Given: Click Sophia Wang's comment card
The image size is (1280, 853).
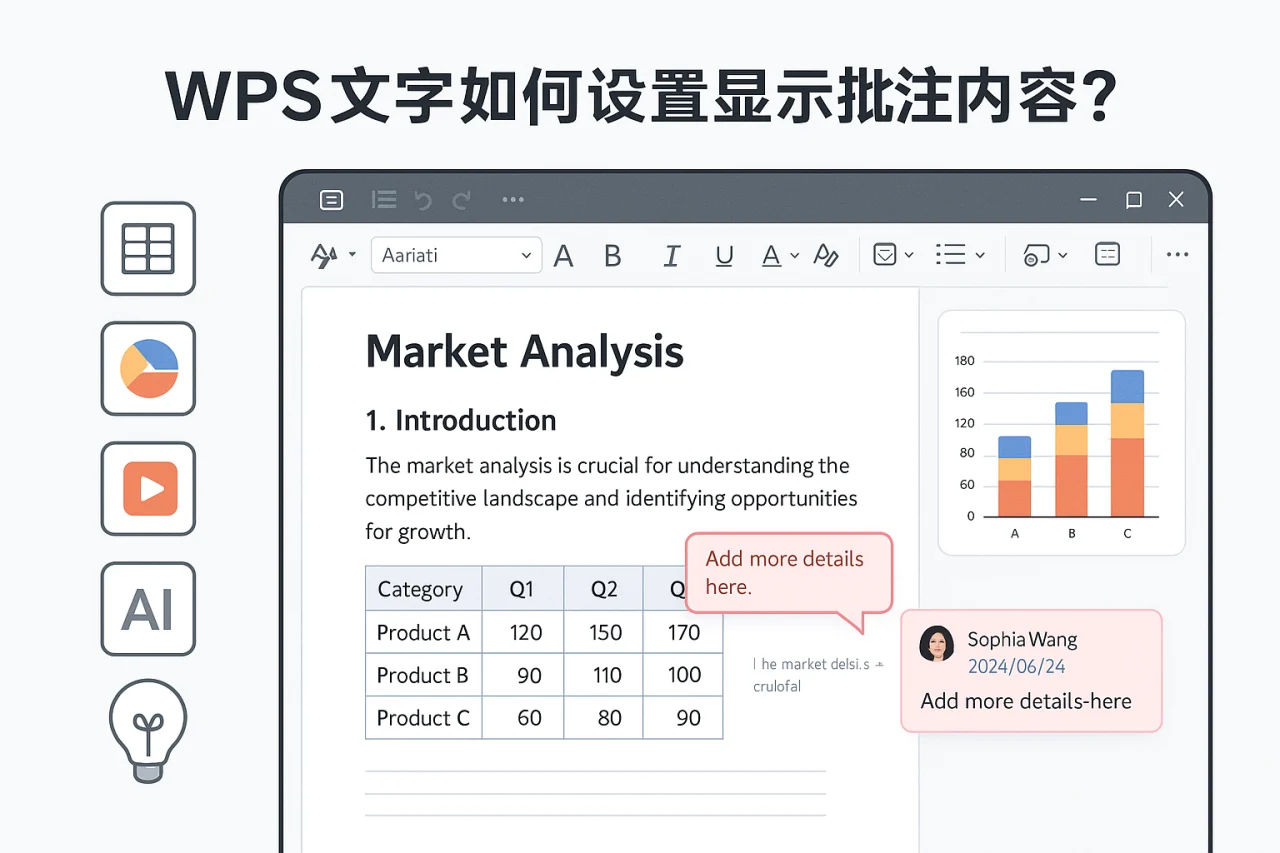Looking at the screenshot, I should (x=1031, y=671).
